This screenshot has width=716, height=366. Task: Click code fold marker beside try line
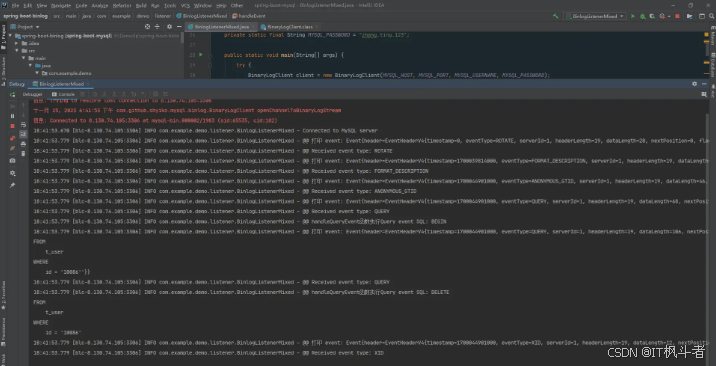[x=210, y=65]
